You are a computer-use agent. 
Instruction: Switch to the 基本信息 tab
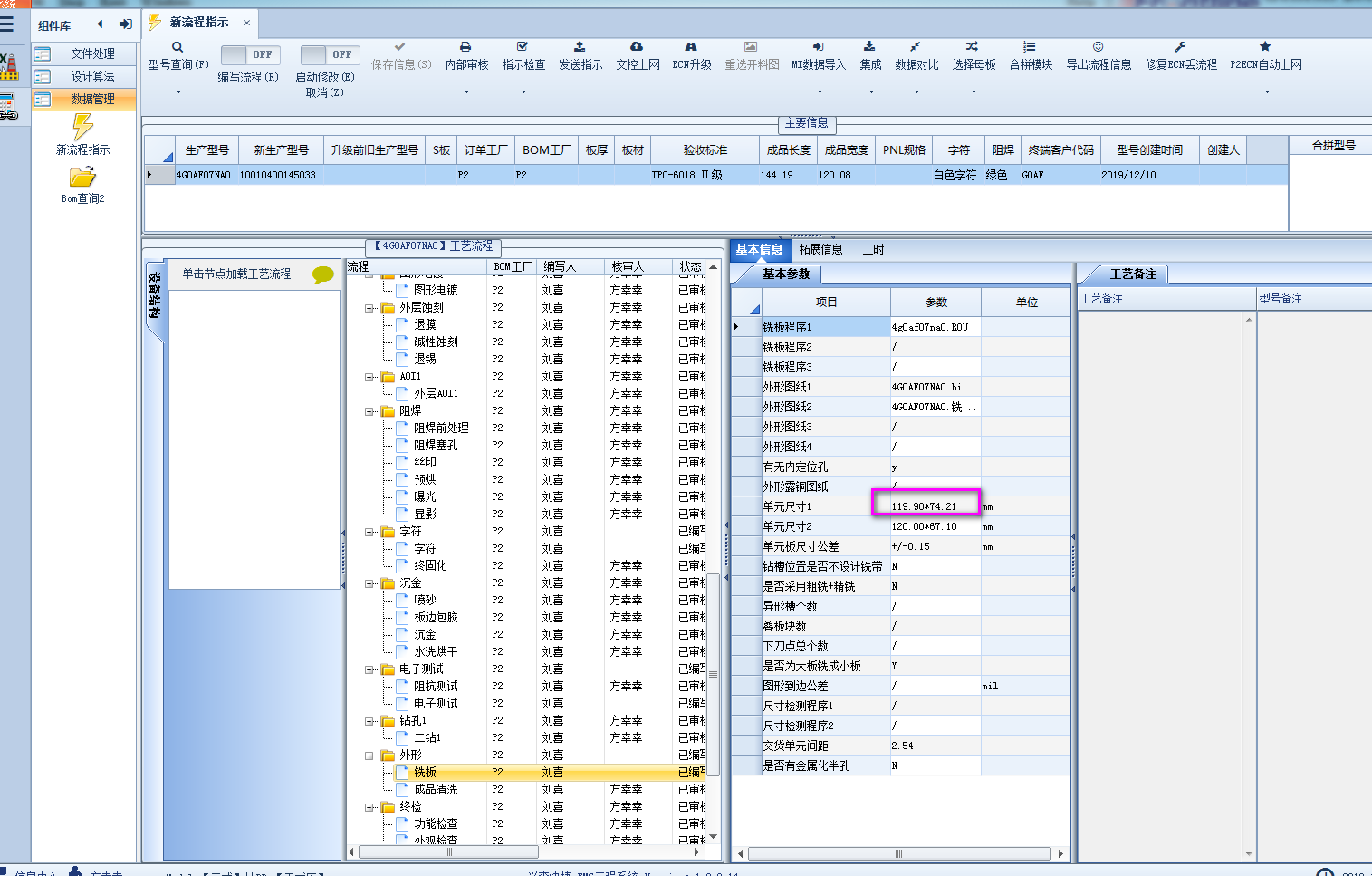759,250
